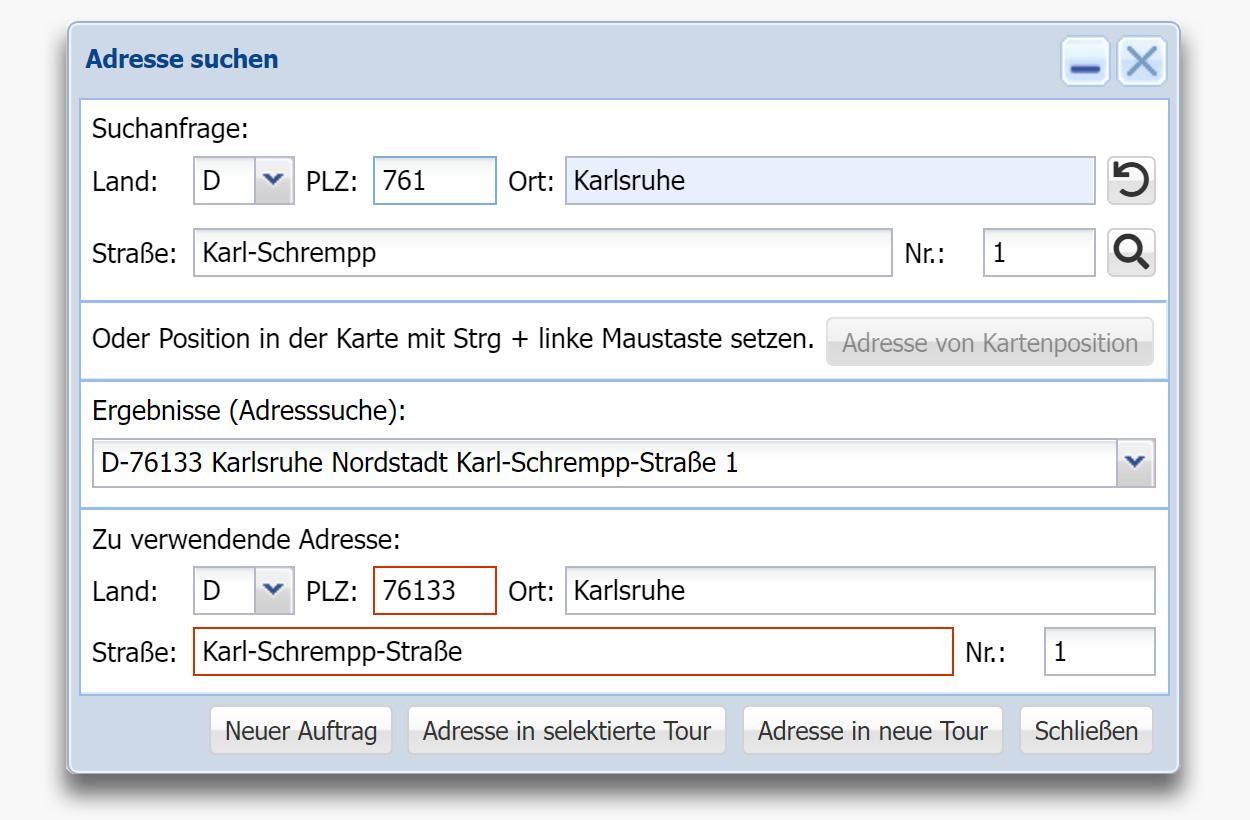Close dialog with the X icon
Viewport: 1250px width, 820px height.
tap(1141, 62)
